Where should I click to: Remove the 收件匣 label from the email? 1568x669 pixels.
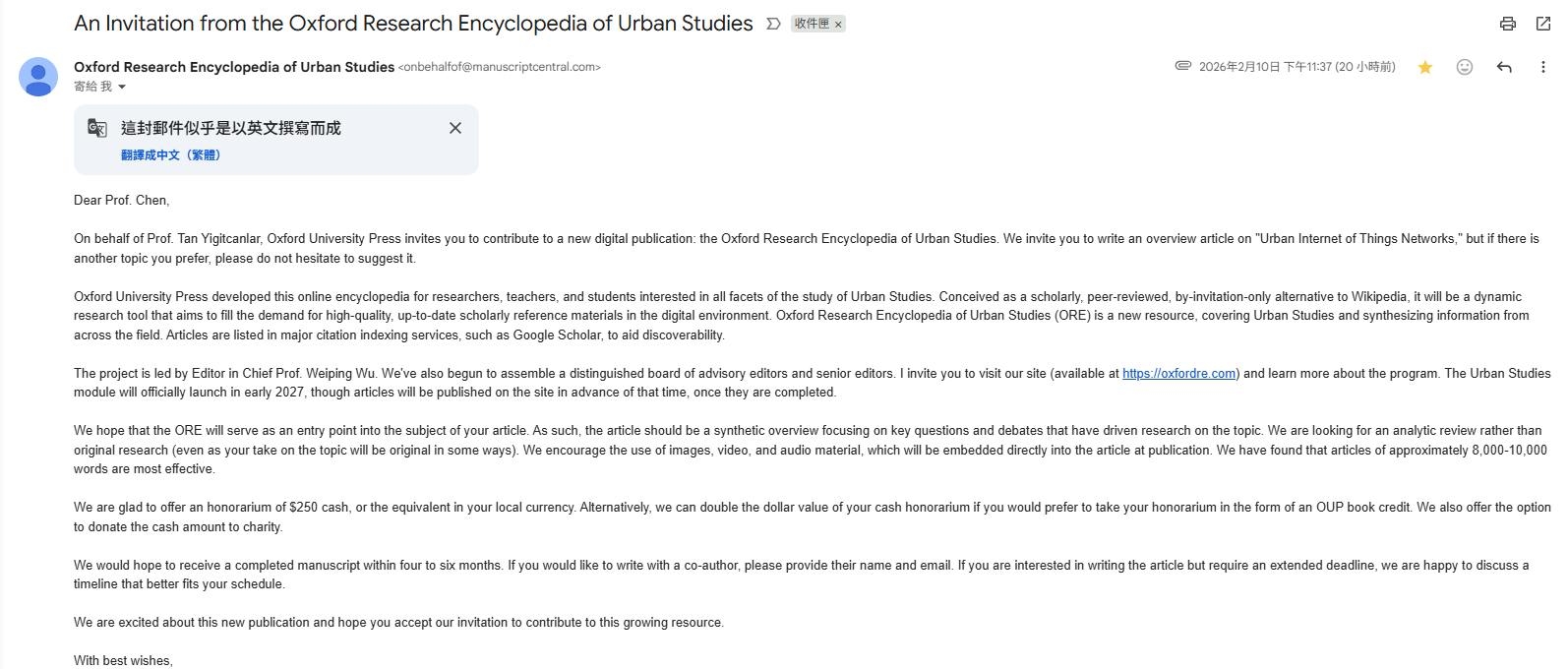[838, 25]
